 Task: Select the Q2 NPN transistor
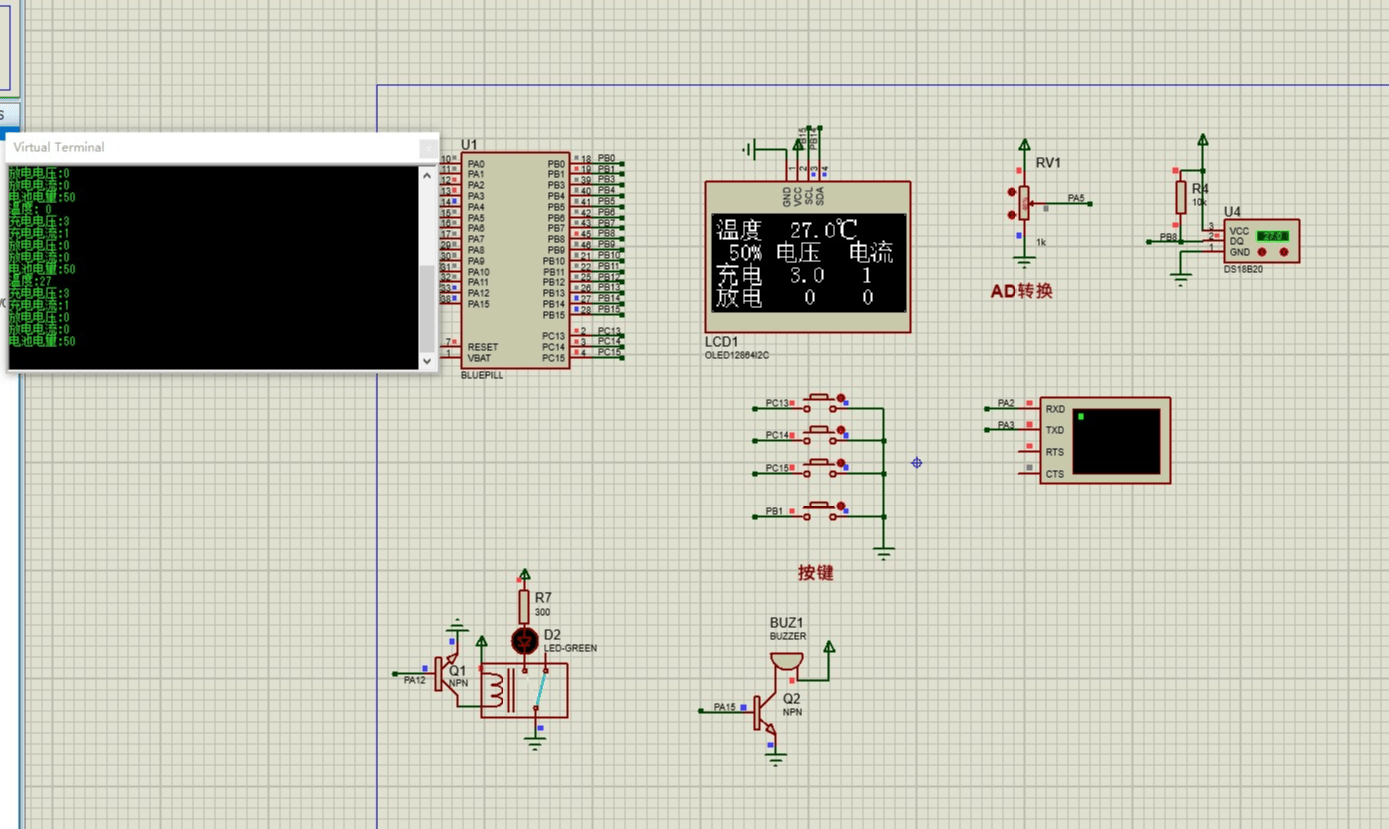[763, 710]
